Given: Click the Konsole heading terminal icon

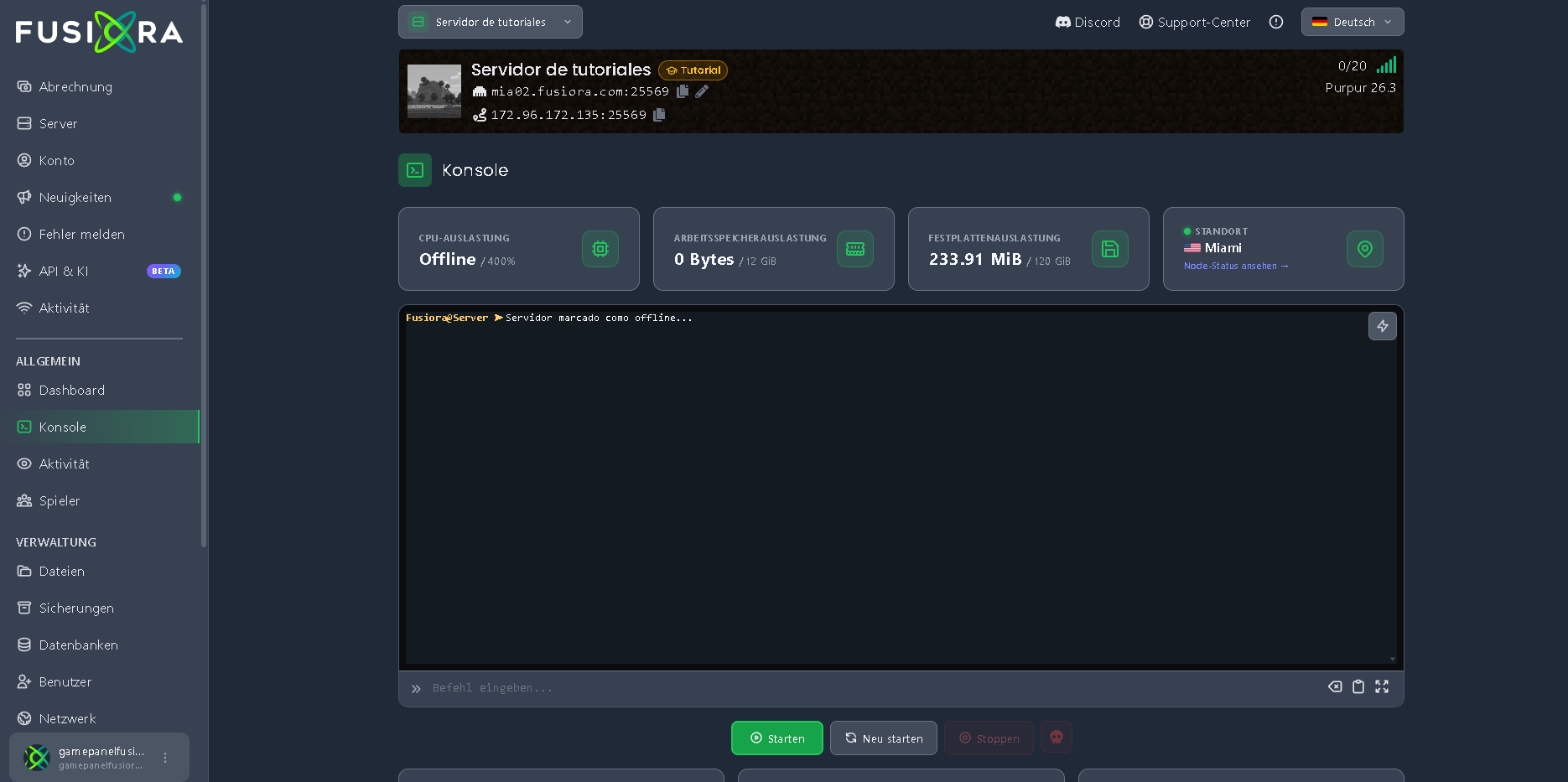Looking at the screenshot, I should (415, 170).
